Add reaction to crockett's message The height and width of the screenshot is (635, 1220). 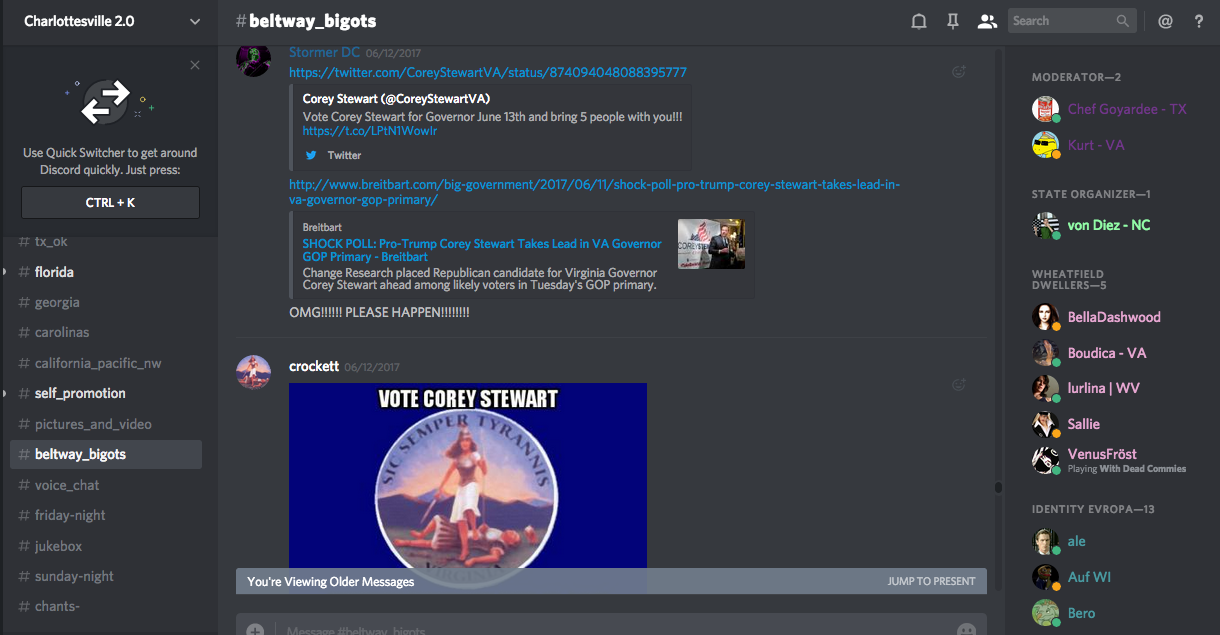958,385
